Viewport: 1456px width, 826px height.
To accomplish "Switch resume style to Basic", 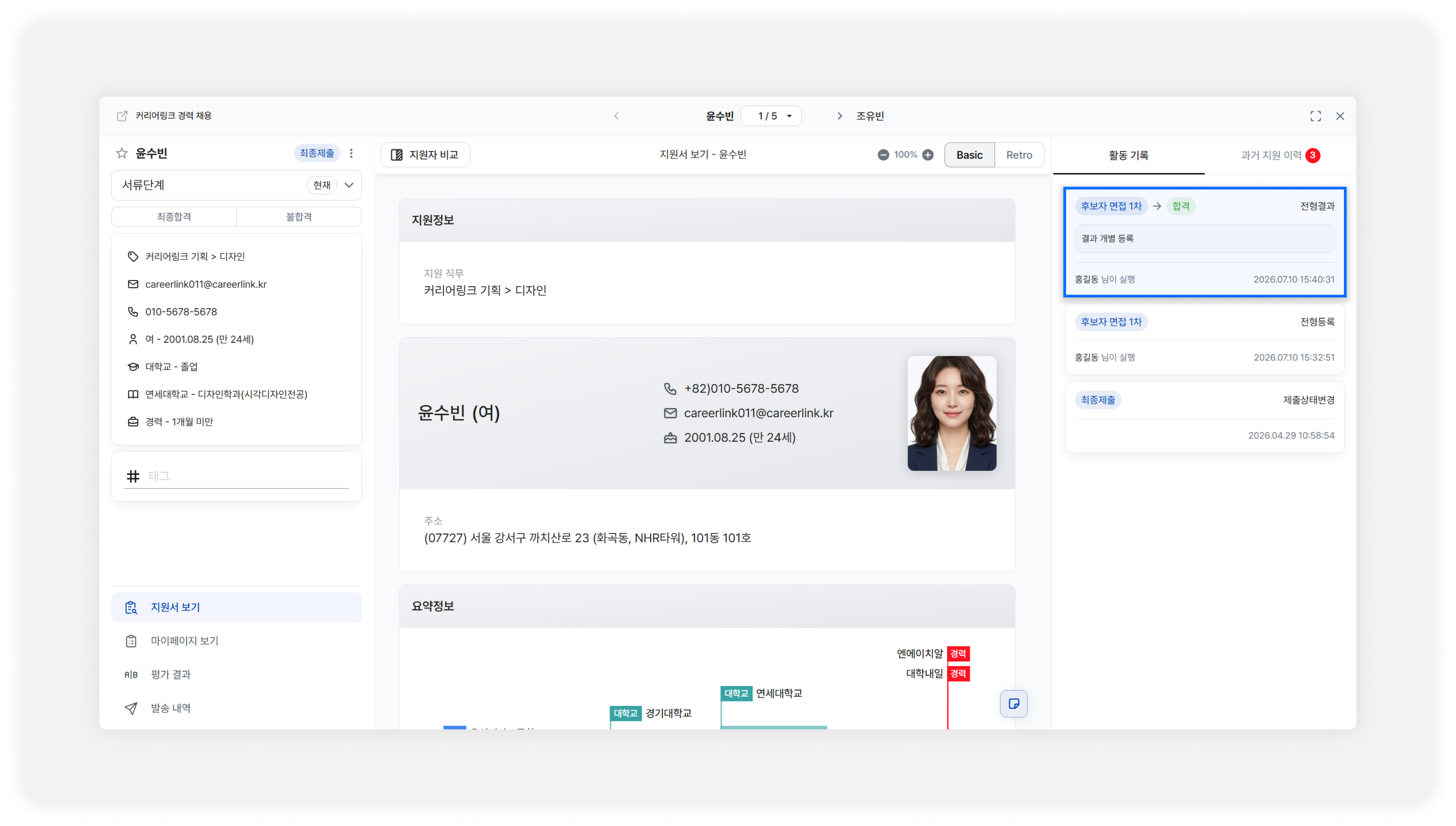I will [969, 155].
